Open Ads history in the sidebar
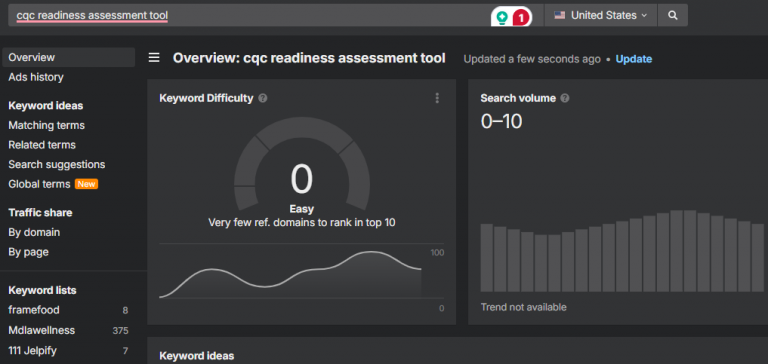768x364 pixels. coord(36,77)
